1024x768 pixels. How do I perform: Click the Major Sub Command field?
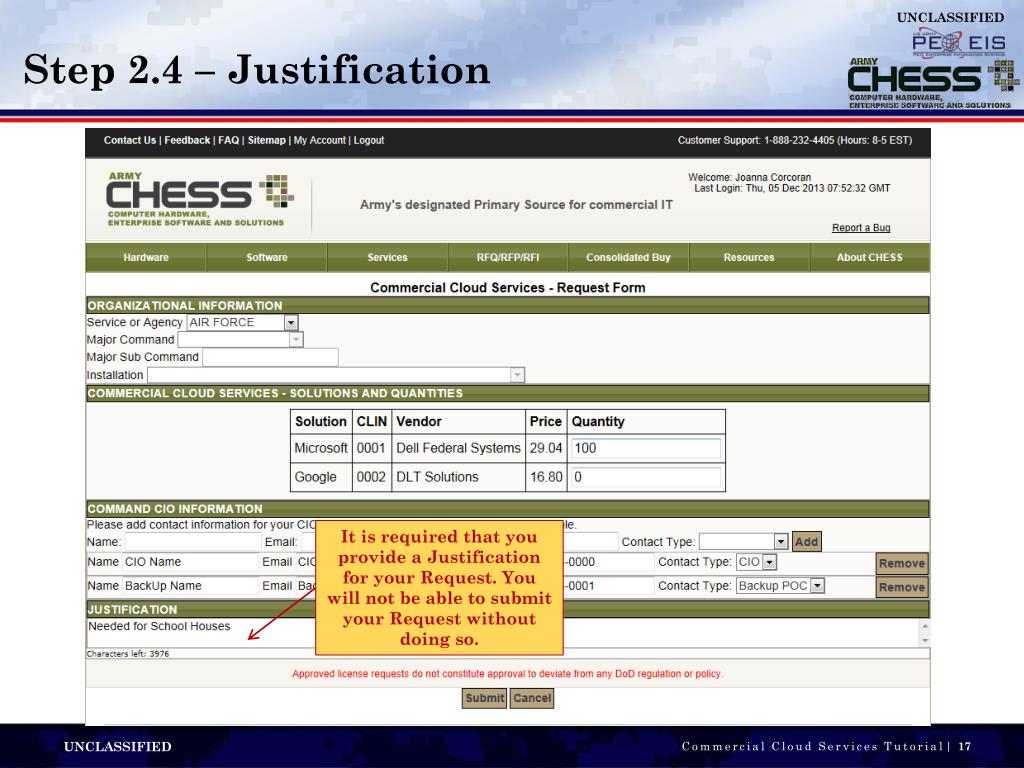coord(270,357)
